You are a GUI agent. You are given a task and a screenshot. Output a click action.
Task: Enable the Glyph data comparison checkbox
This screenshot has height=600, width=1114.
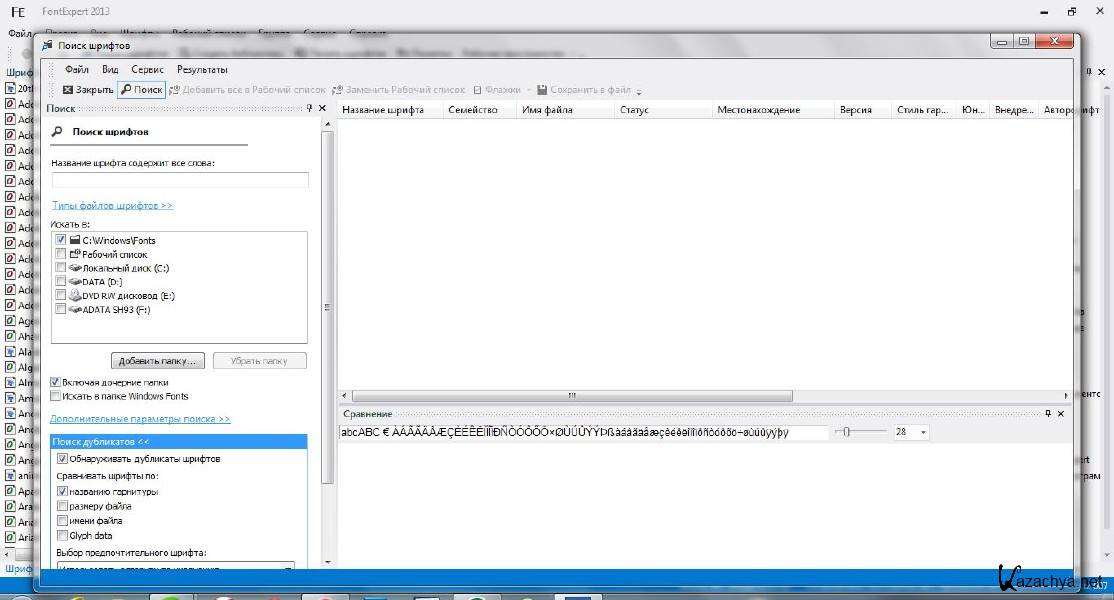pyautogui.click(x=62, y=535)
